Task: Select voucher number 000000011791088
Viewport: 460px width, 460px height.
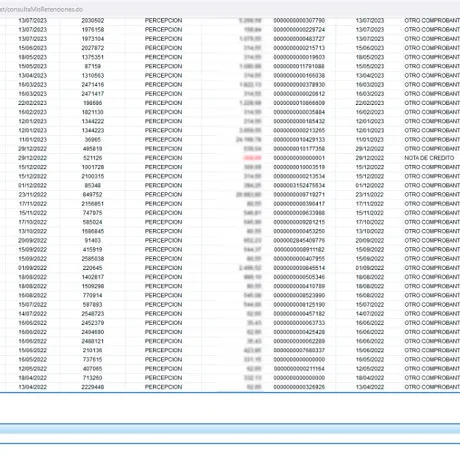Action: [299, 66]
